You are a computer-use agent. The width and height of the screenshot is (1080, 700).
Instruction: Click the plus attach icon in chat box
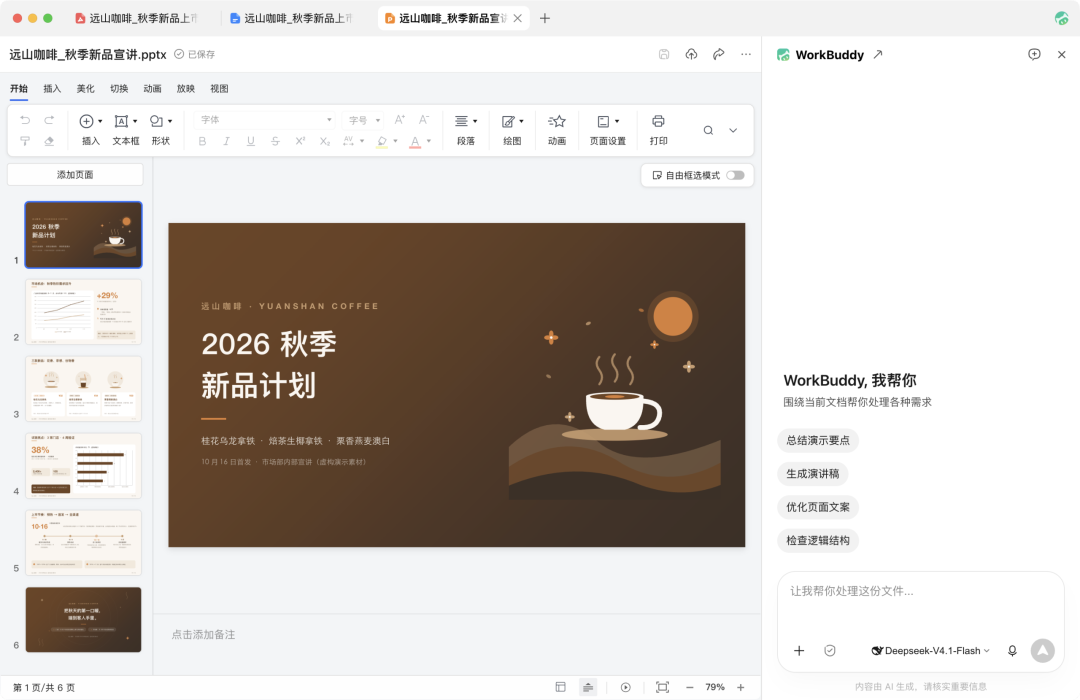[x=799, y=650]
